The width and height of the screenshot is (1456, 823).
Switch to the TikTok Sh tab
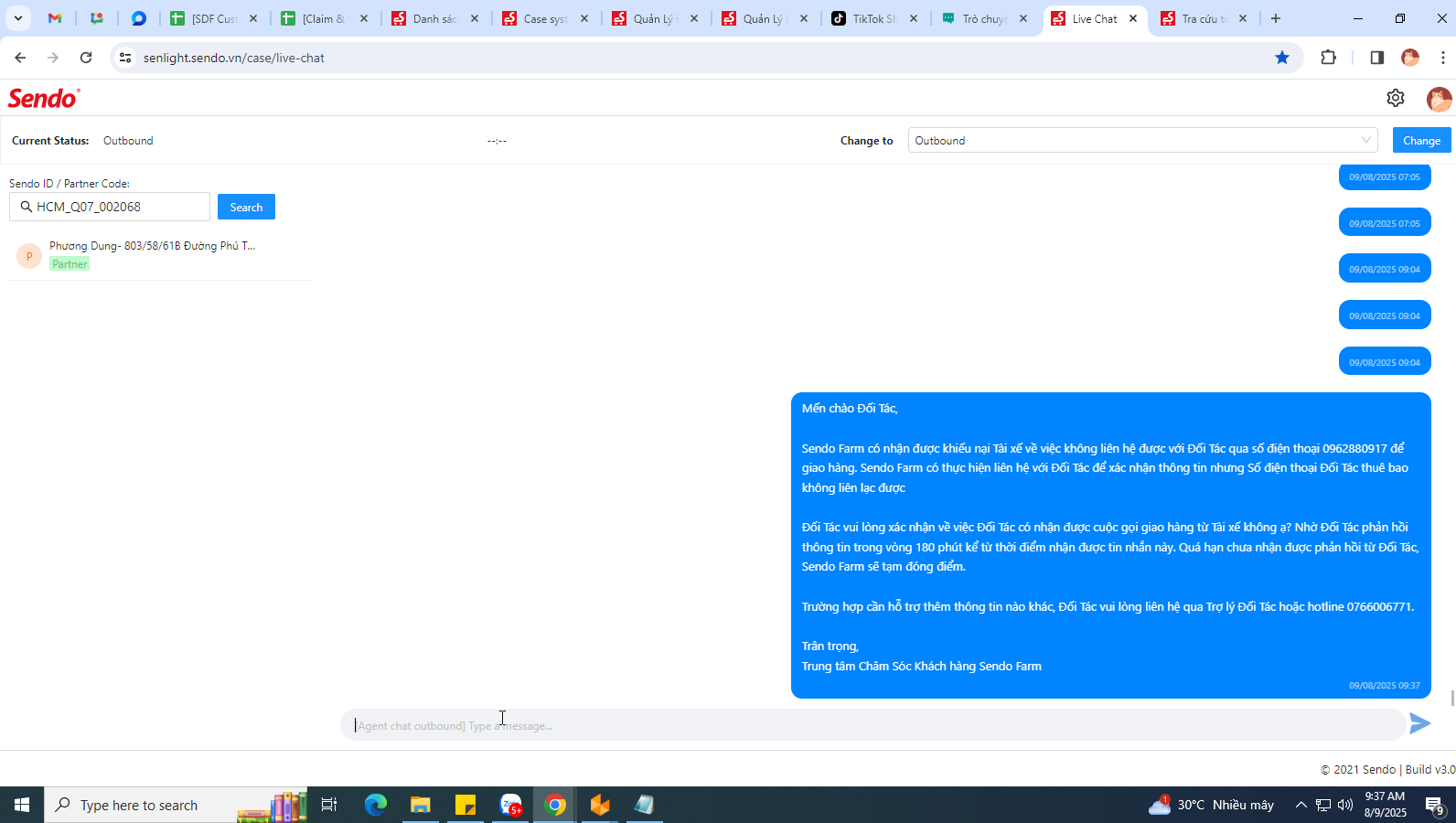[874, 18]
